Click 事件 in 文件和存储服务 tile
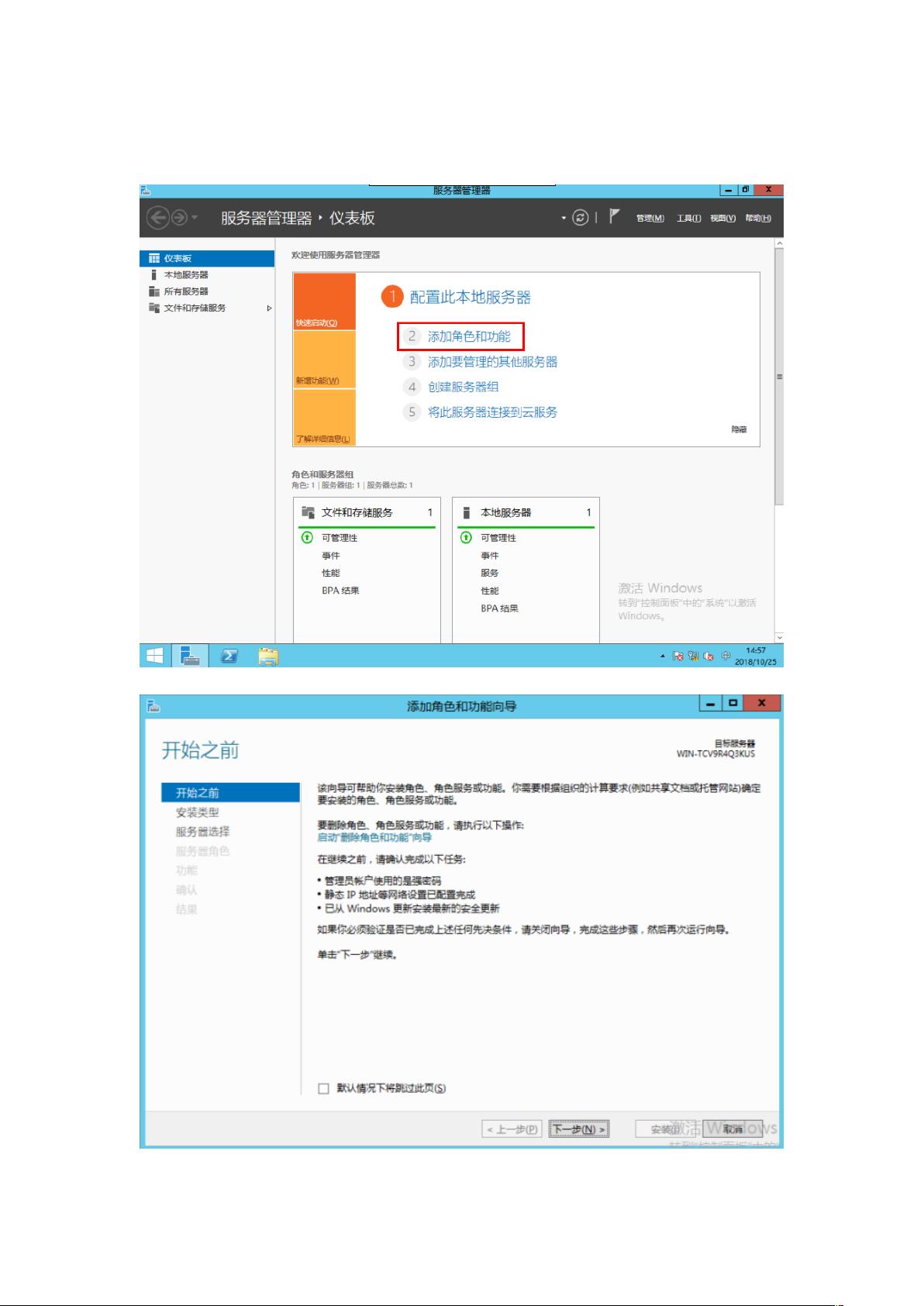The width and height of the screenshot is (924, 1306). click(331, 556)
